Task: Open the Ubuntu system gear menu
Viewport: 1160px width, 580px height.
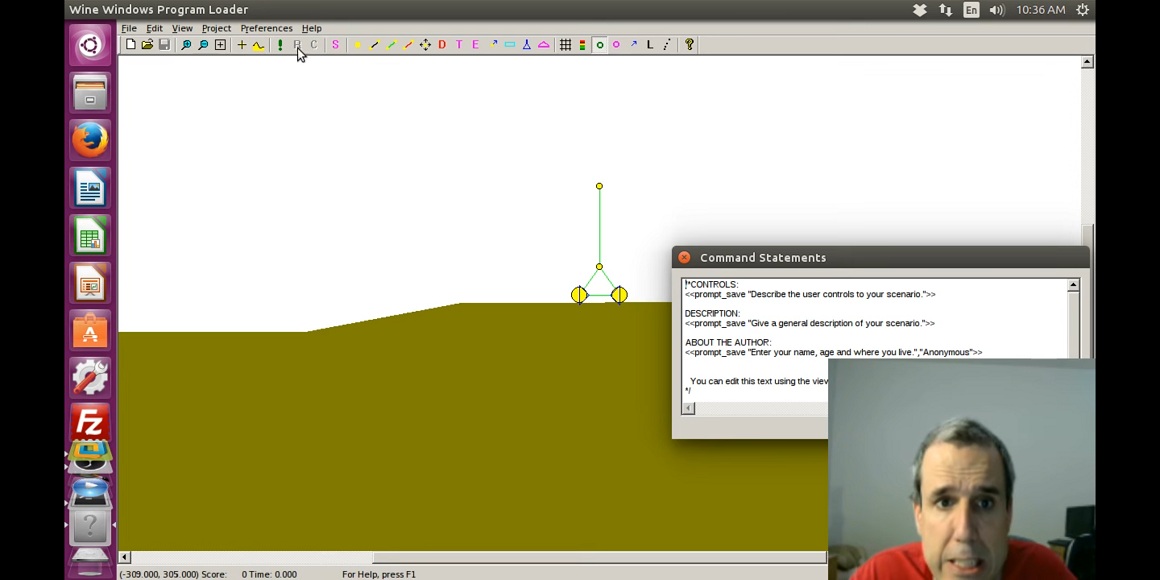Action: pos(1082,10)
